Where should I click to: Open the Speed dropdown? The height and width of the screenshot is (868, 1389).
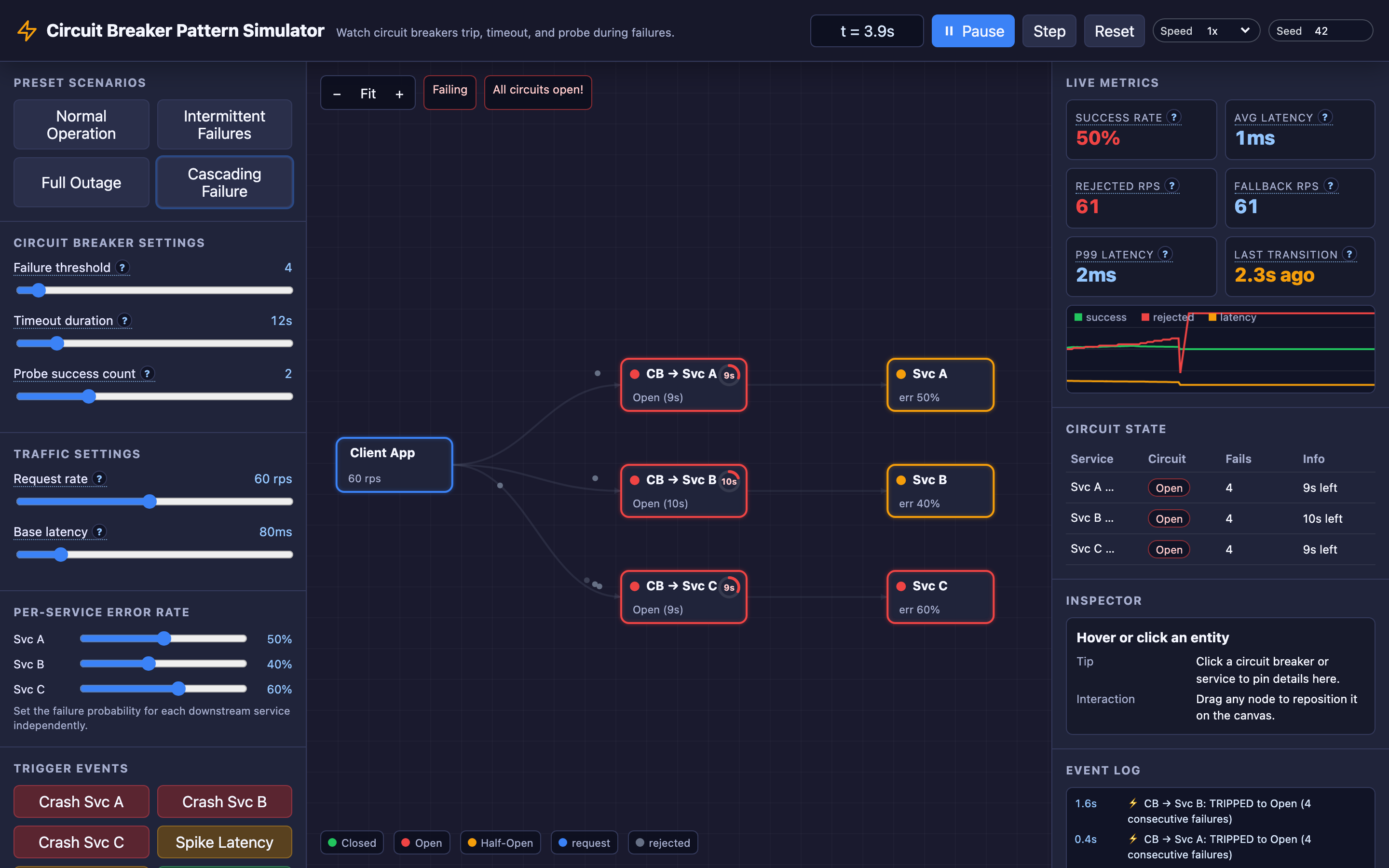[x=1206, y=31]
